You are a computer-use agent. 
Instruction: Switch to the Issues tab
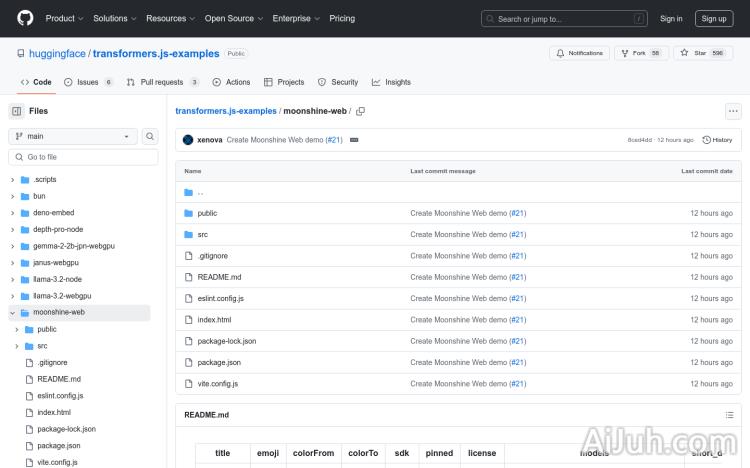coord(88,82)
